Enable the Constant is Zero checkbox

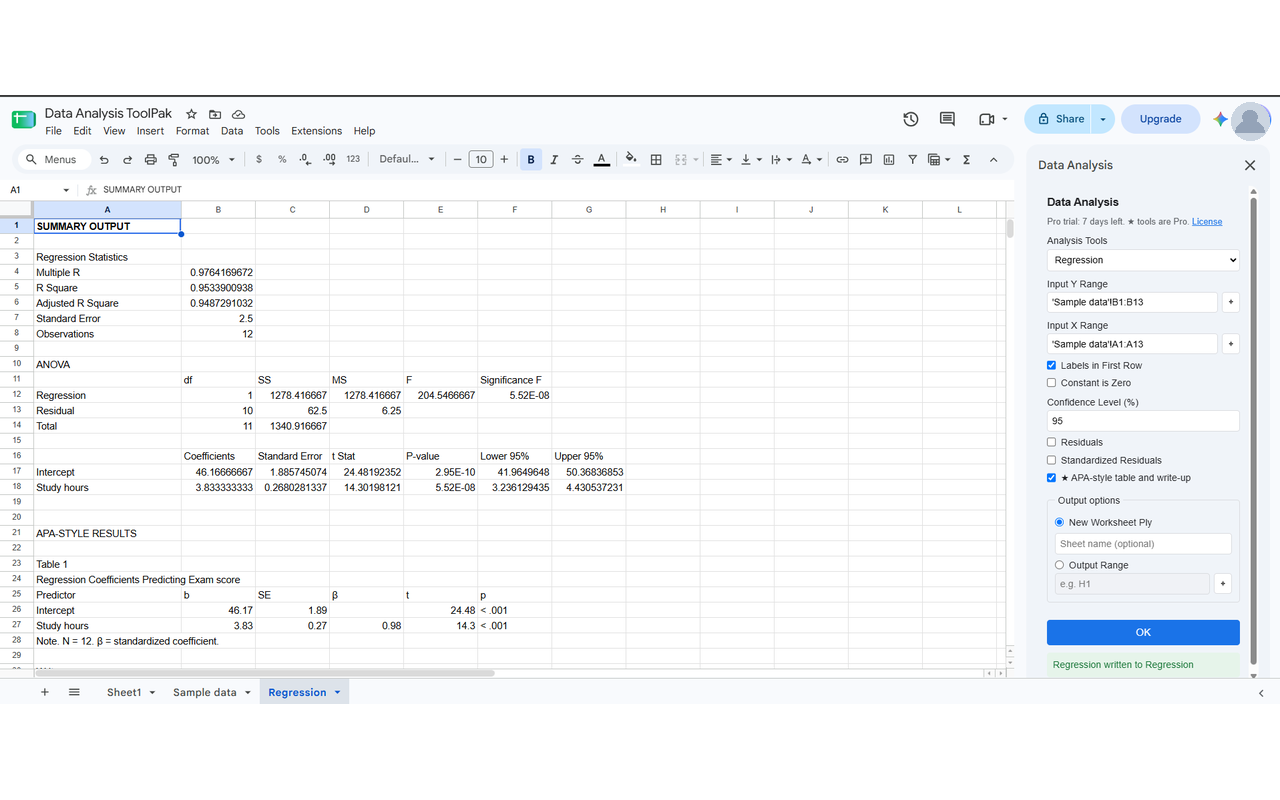tap(1051, 383)
